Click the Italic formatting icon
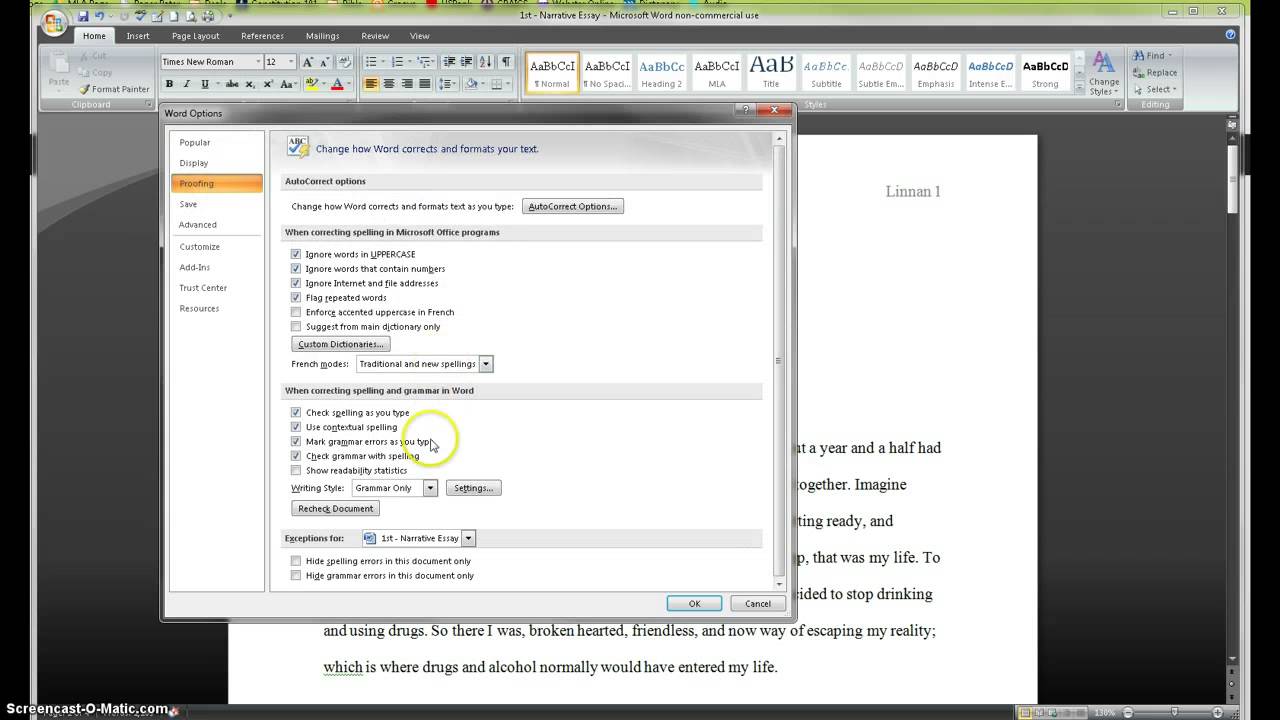Viewport: 1280px width, 720px height. click(x=186, y=84)
